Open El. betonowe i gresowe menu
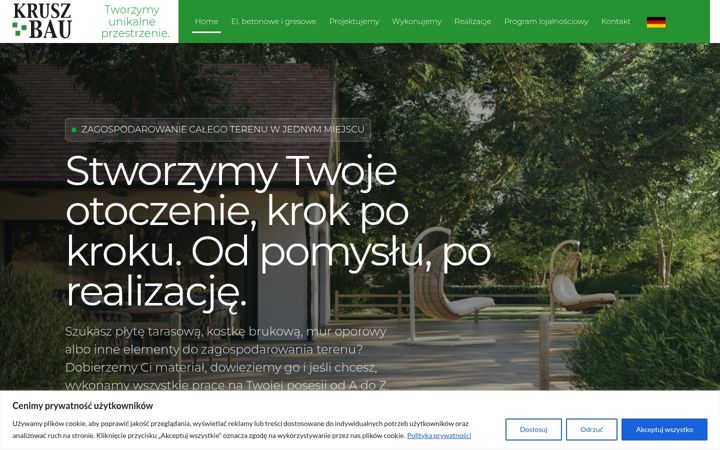This screenshot has width=720, height=450. pyautogui.click(x=274, y=21)
